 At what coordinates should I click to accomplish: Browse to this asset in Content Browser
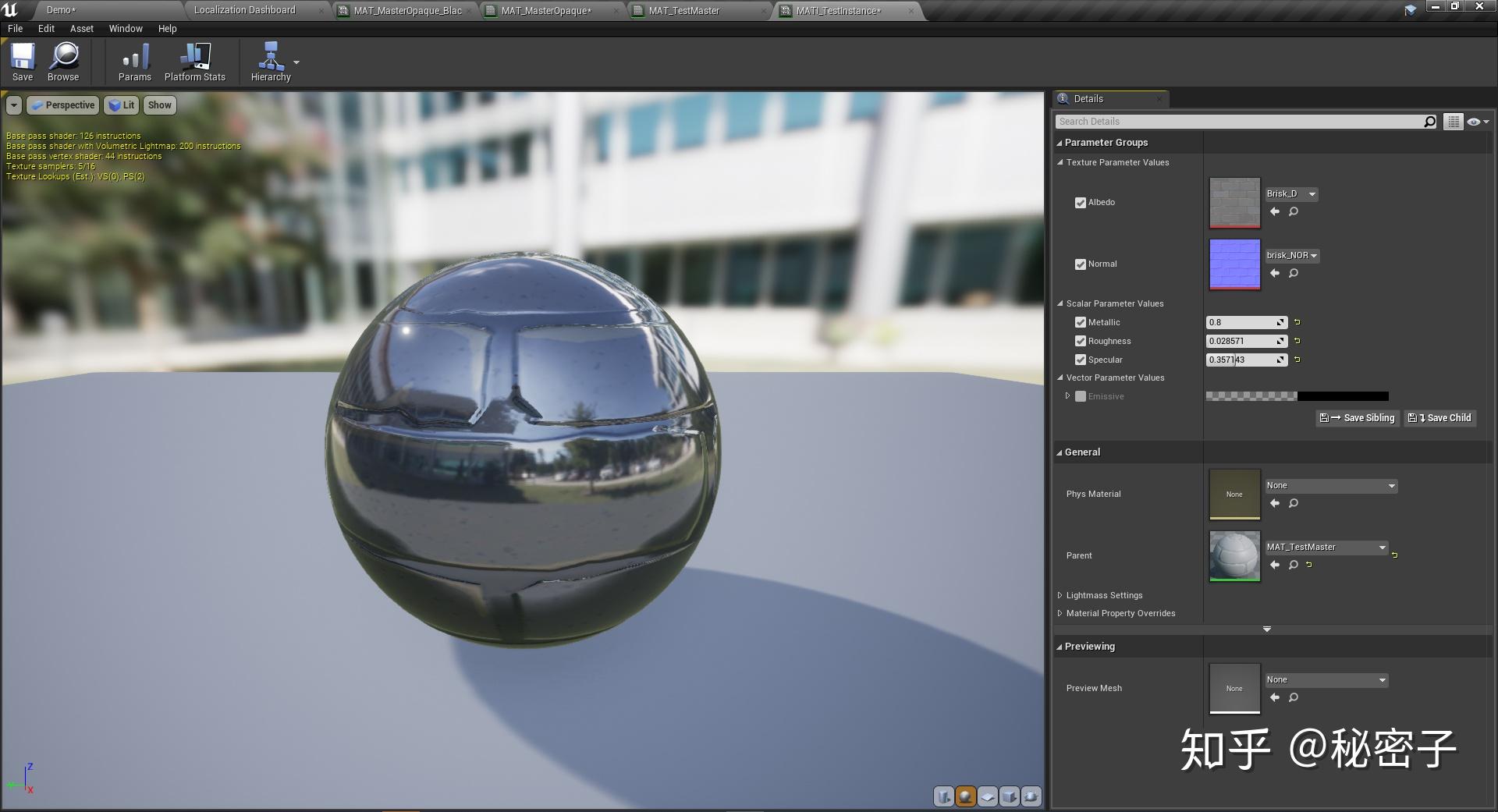click(62, 61)
